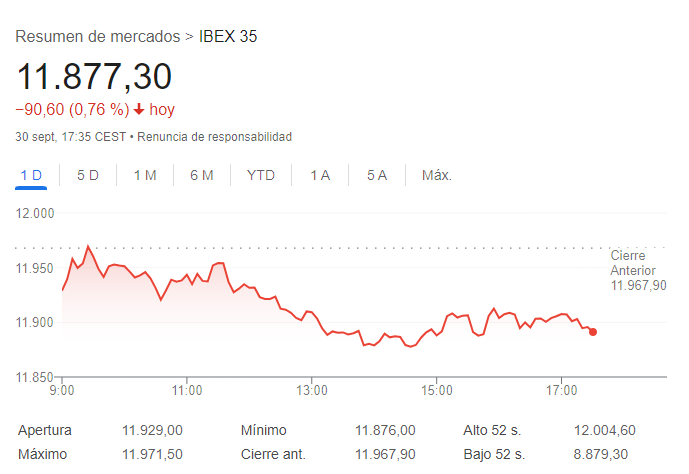Viewport: 689px width, 474px height.
Task: Click the red endpoint dot on chart
Action: pos(593,332)
